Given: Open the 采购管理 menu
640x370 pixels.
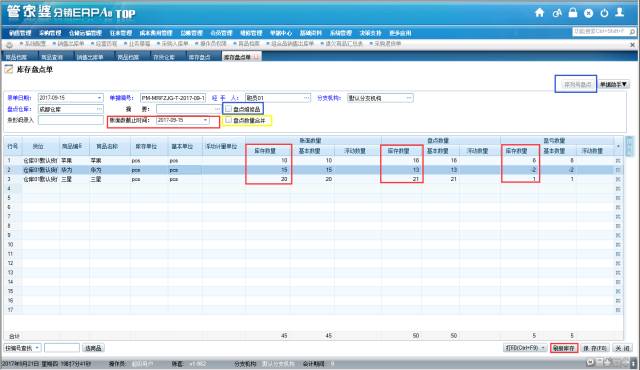Looking at the screenshot, I should coord(50,33).
